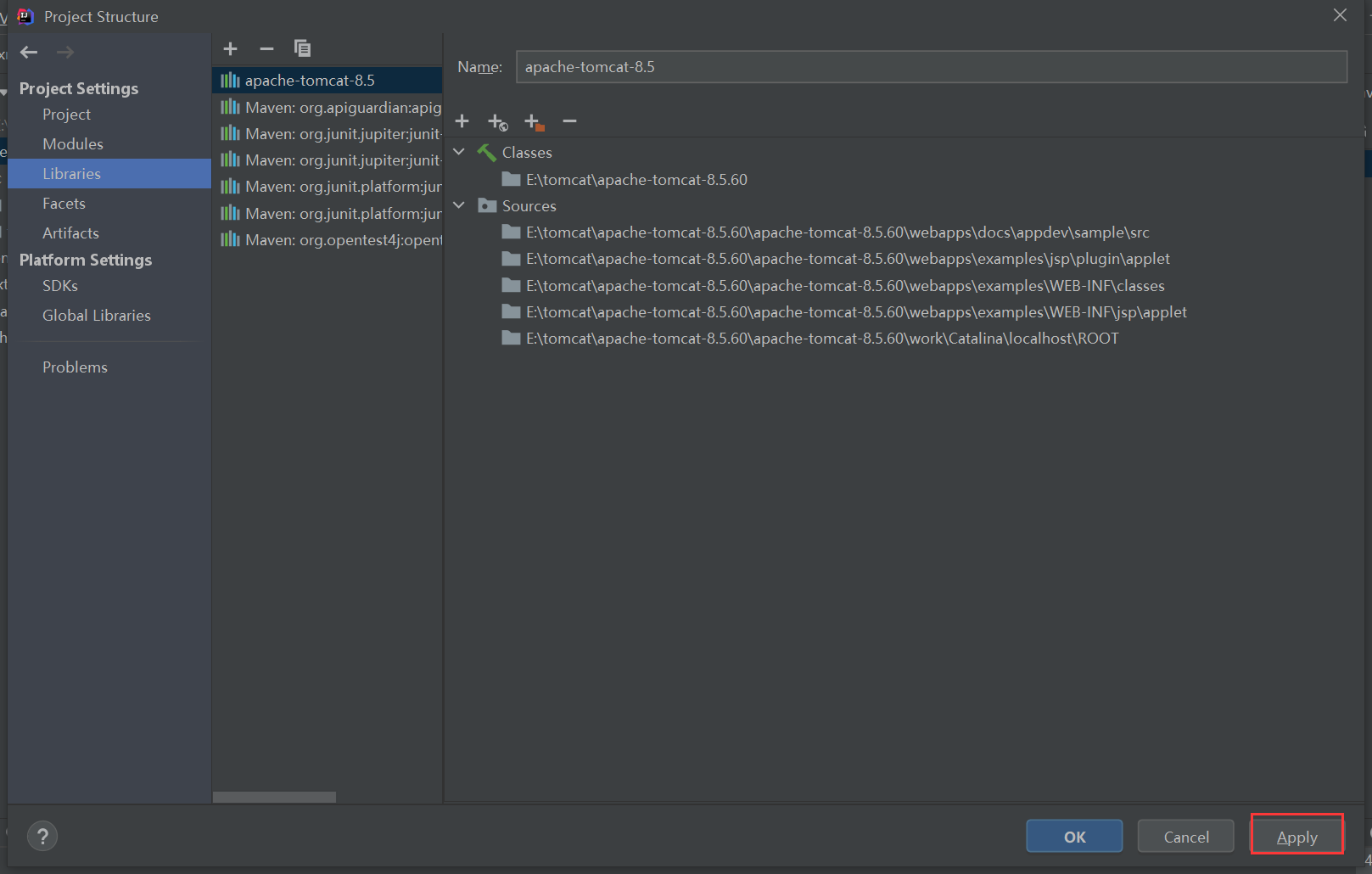The height and width of the screenshot is (874, 1372).
Task: Click the Project Settings heading
Action: click(79, 88)
